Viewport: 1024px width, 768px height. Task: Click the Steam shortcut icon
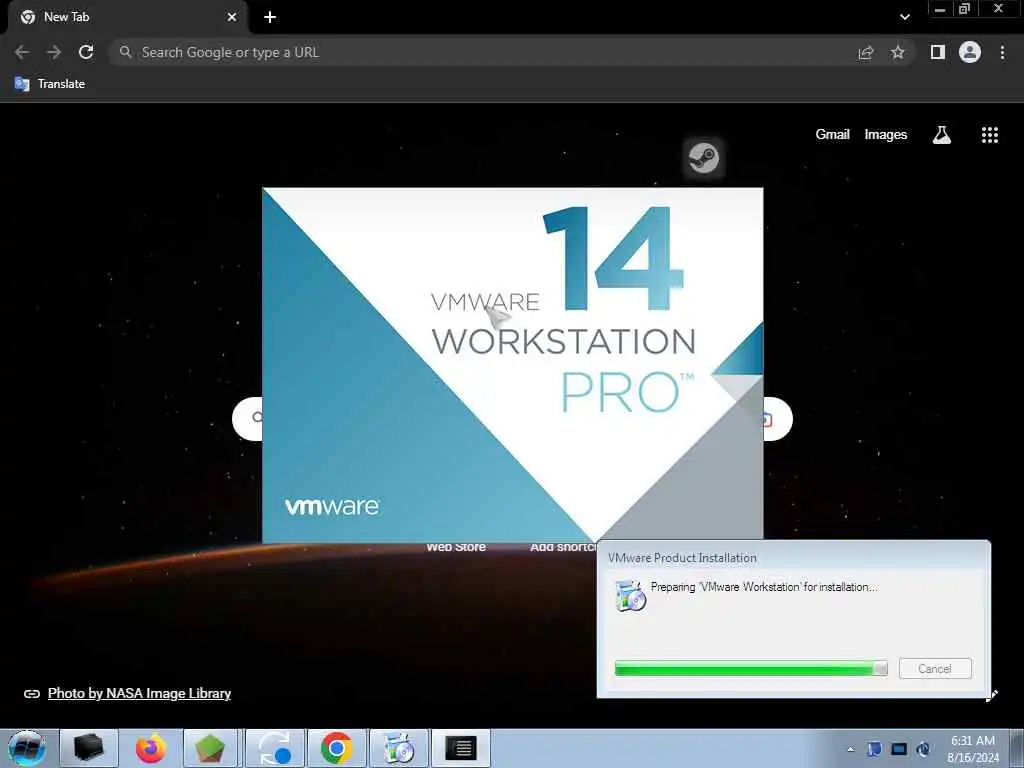703,157
